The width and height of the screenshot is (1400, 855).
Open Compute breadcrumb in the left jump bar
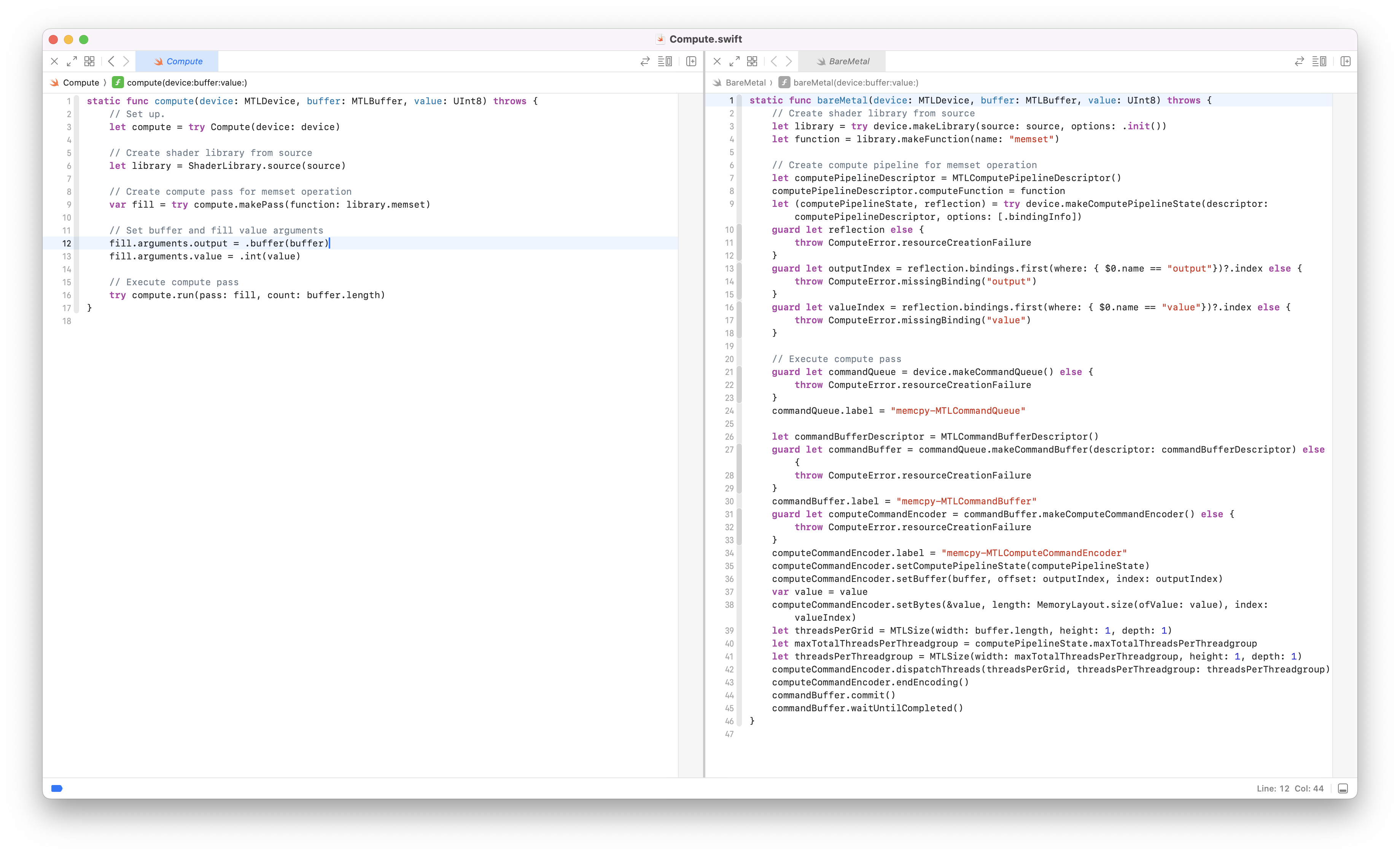coord(81,83)
